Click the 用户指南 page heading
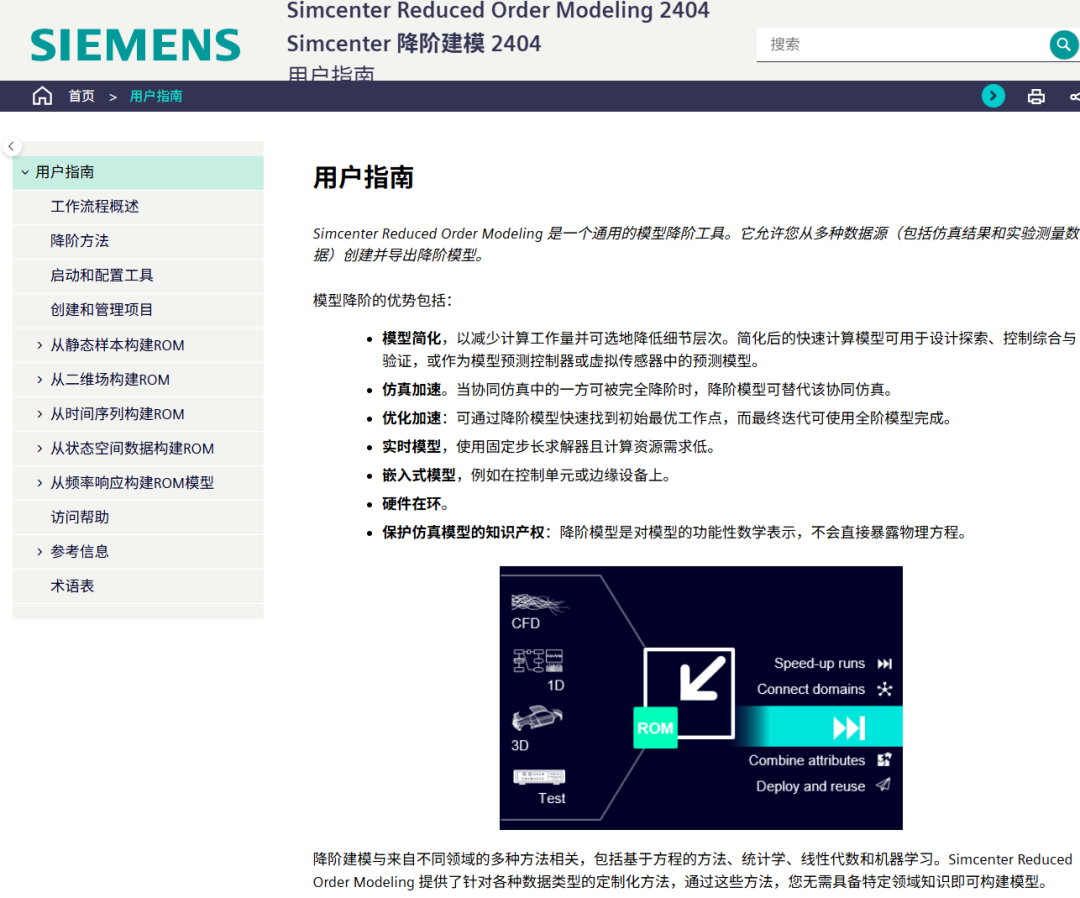Viewport: 1080px width, 898px height. click(364, 178)
